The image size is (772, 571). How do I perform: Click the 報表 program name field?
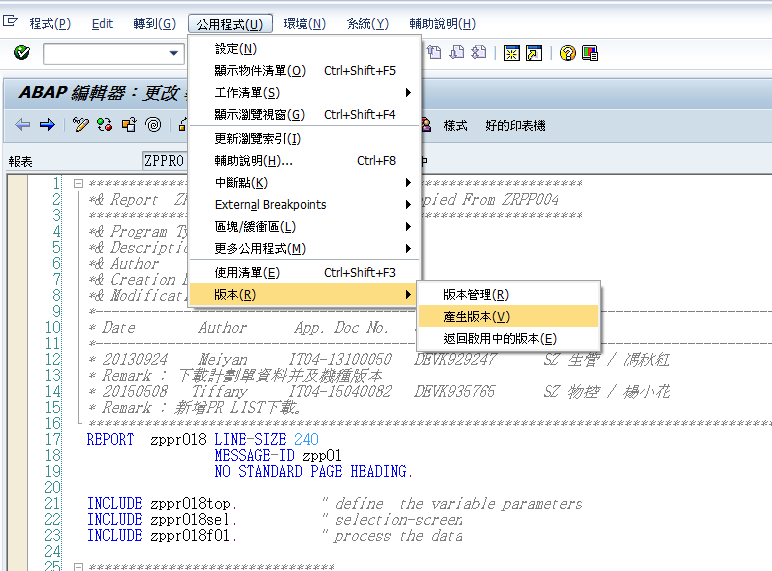165,160
